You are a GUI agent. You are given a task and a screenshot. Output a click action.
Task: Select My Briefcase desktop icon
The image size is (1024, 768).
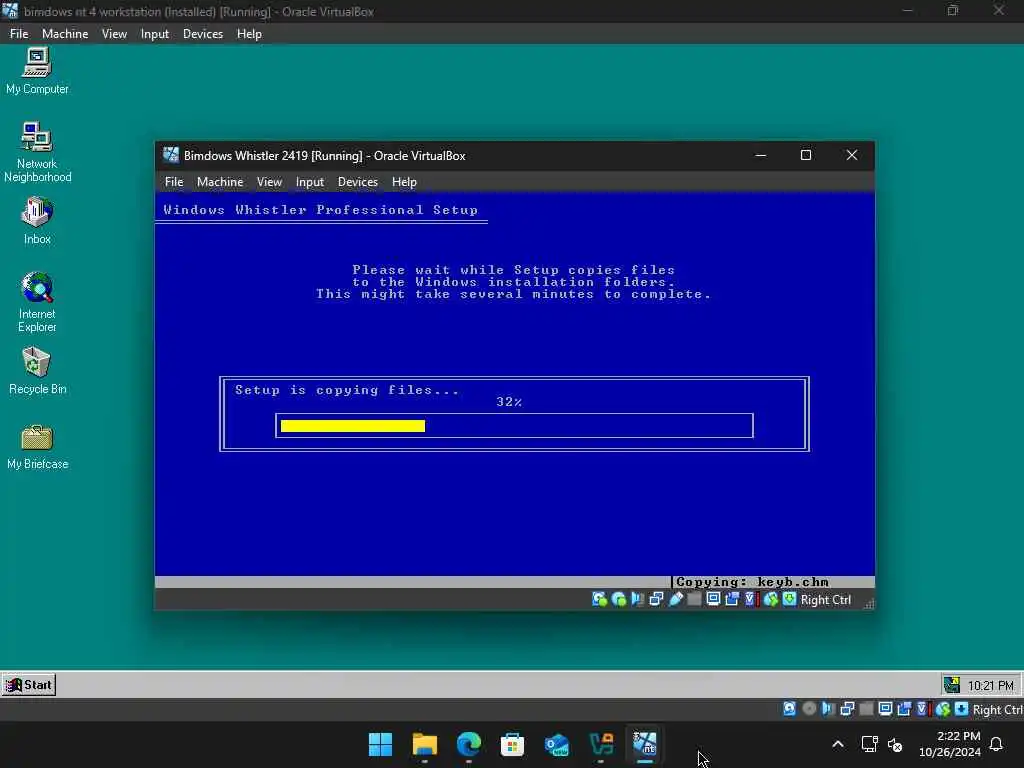(37, 447)
